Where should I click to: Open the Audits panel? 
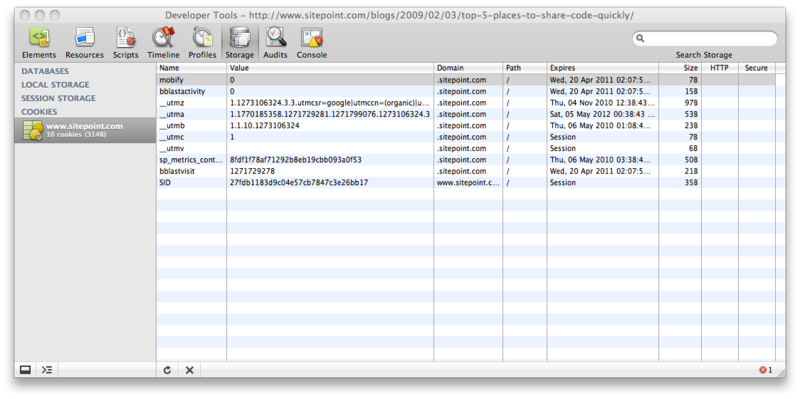(x=275, y=43)
